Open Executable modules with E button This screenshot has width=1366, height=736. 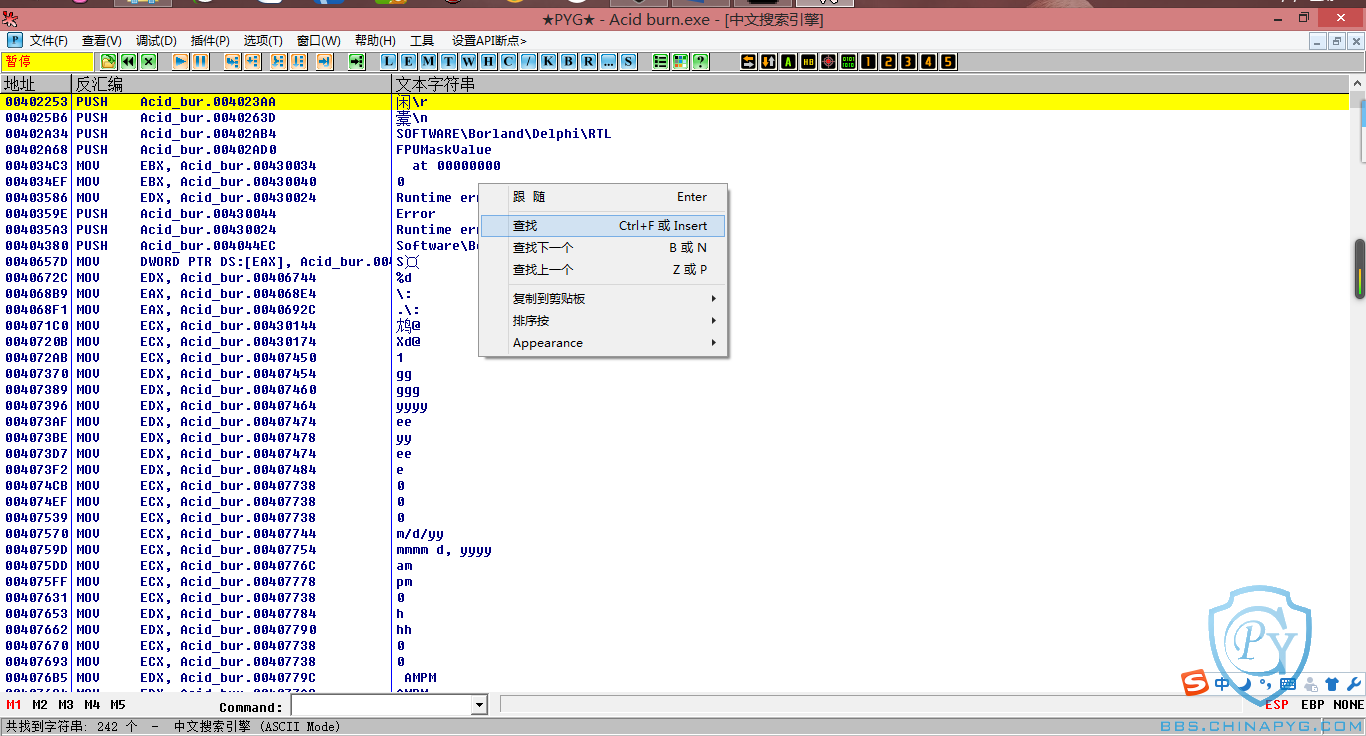[409, 61]
